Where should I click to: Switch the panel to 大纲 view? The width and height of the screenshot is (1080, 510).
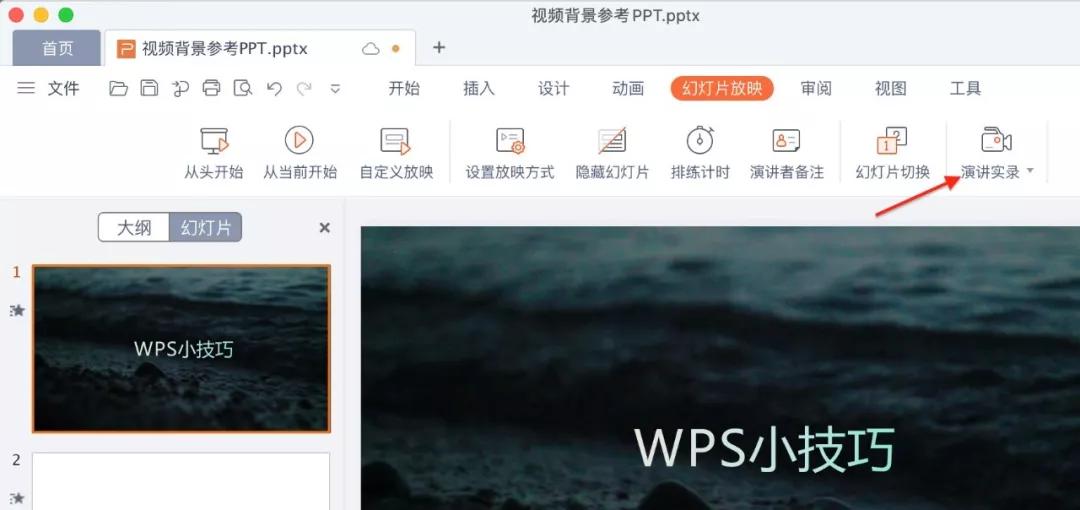(x=134, y=227)
